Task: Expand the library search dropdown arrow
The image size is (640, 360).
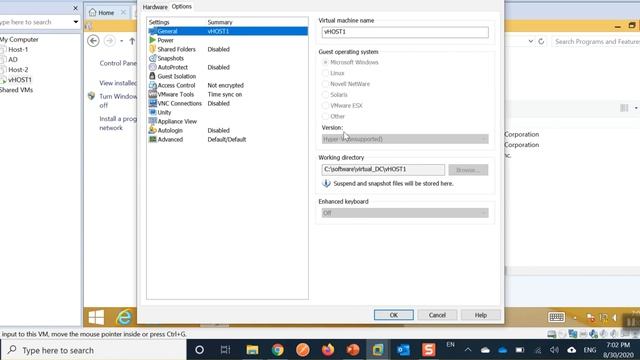Action: point(76,22)
